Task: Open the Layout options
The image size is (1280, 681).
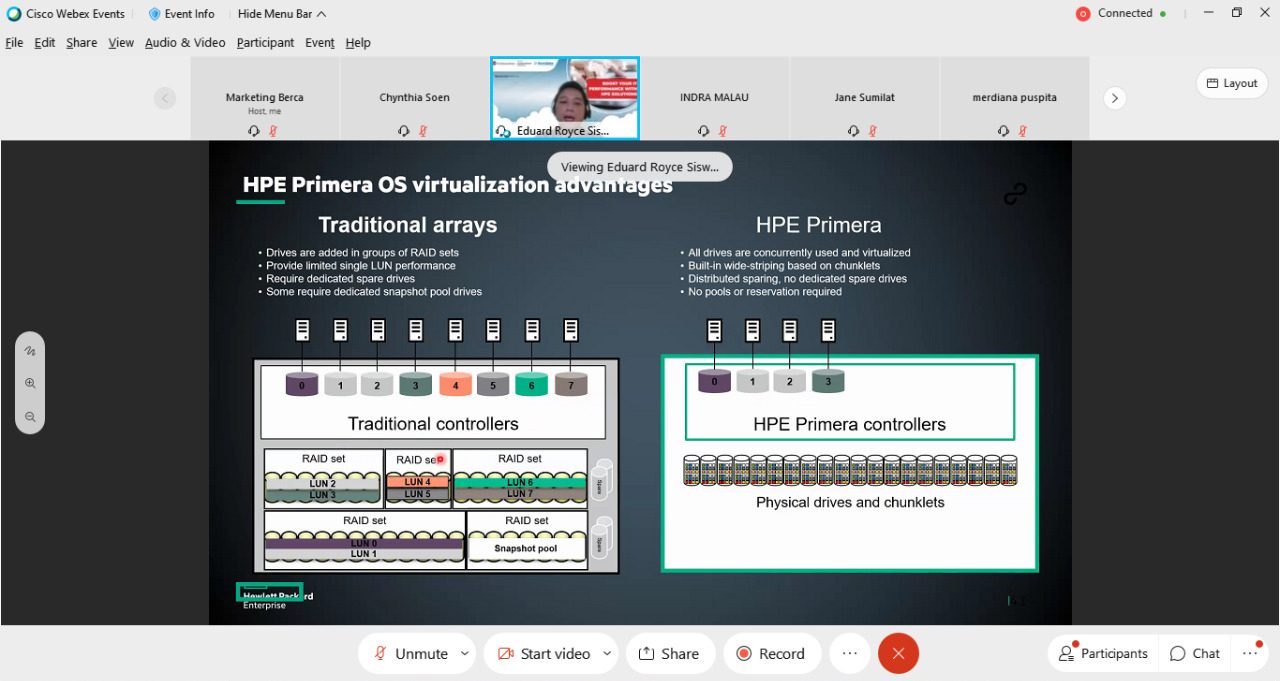Action: (x=1231, y=83)
